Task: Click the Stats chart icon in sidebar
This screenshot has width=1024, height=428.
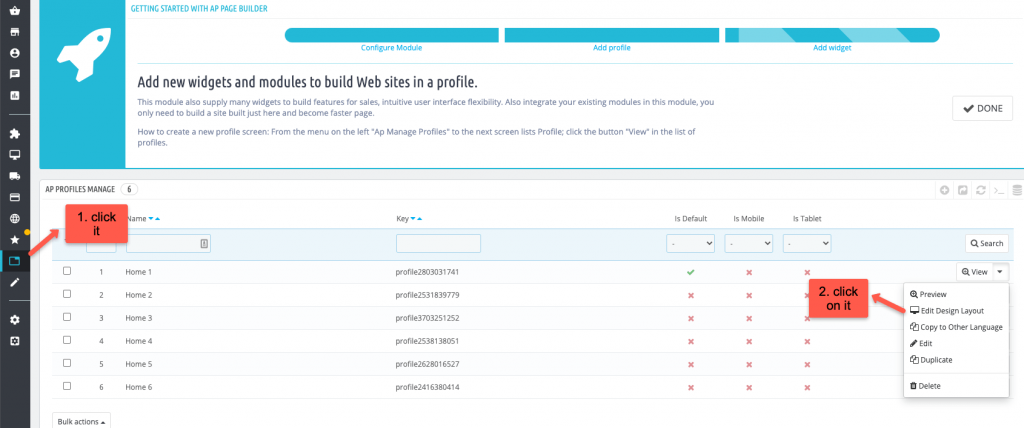Action: pos(15,95)
